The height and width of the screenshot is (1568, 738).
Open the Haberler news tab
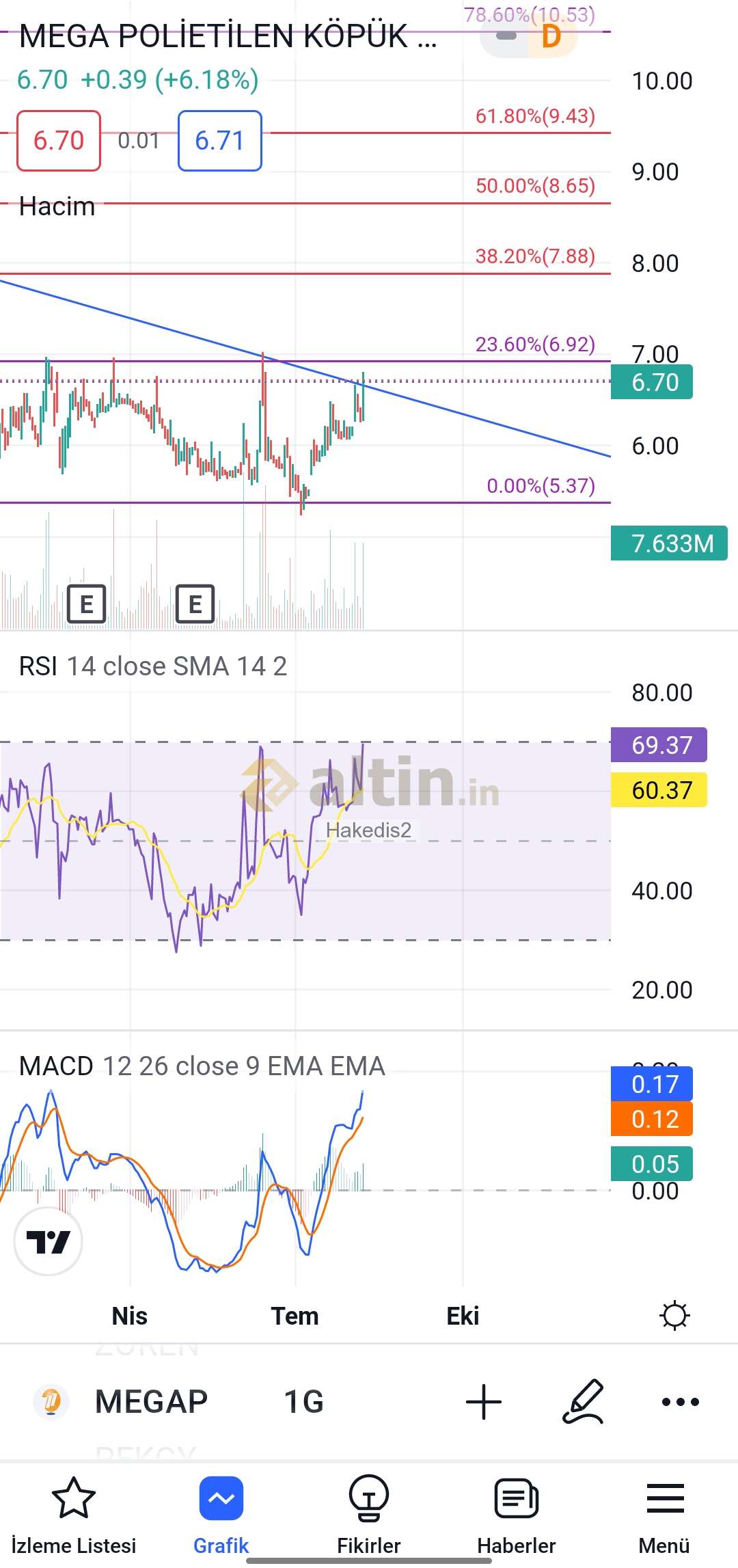coord(517,1513)
